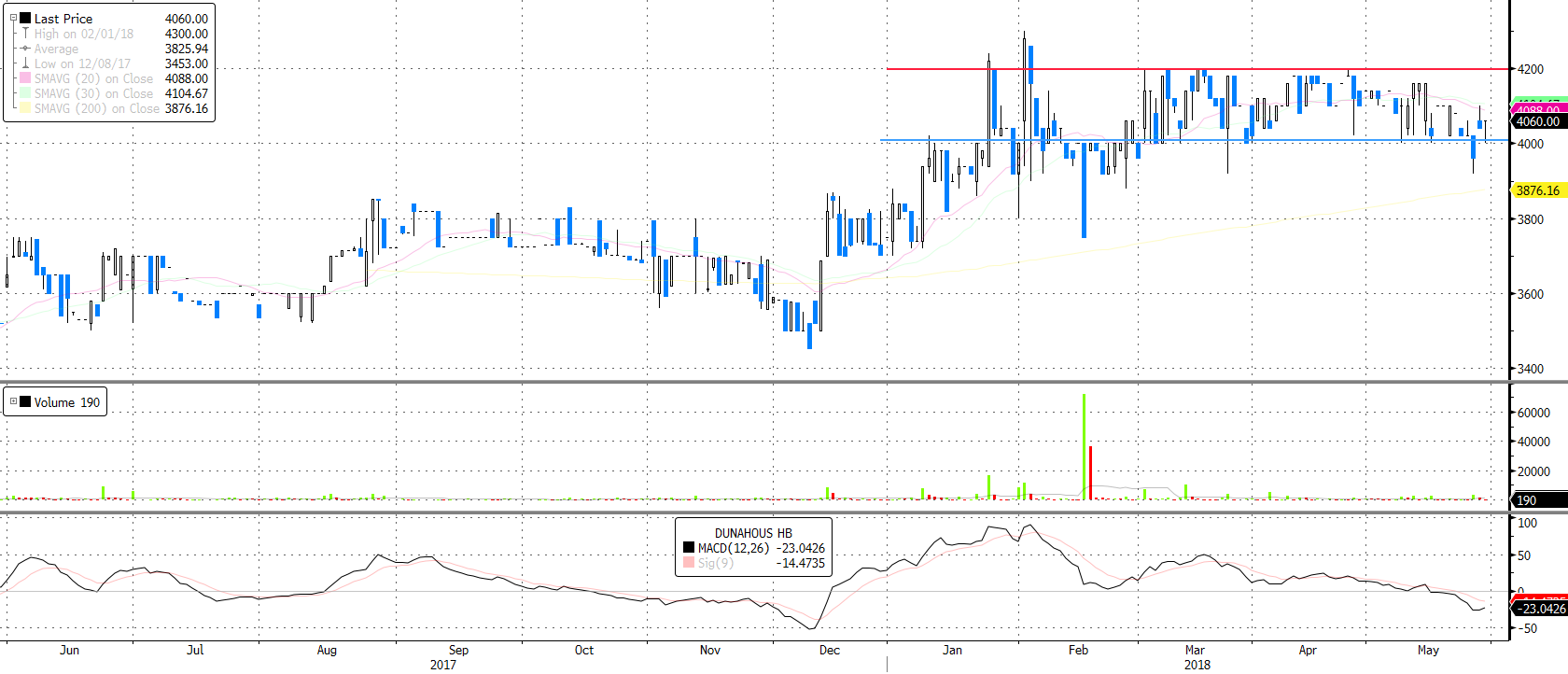Viewport: 1568px width, 674px height.
Task: Click the 60000 volume axis label
Action: tap(1534, 413)
